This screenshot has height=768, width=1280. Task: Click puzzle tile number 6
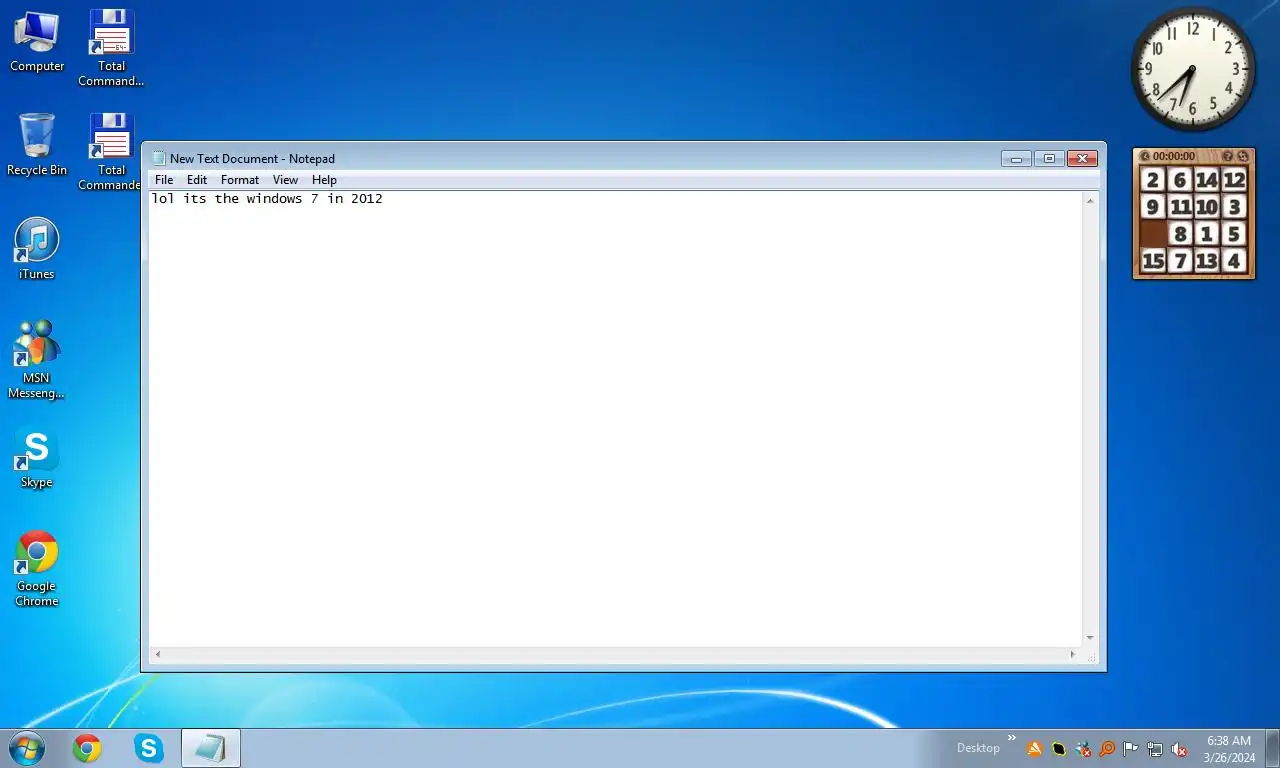click(x=1181, y=180)
